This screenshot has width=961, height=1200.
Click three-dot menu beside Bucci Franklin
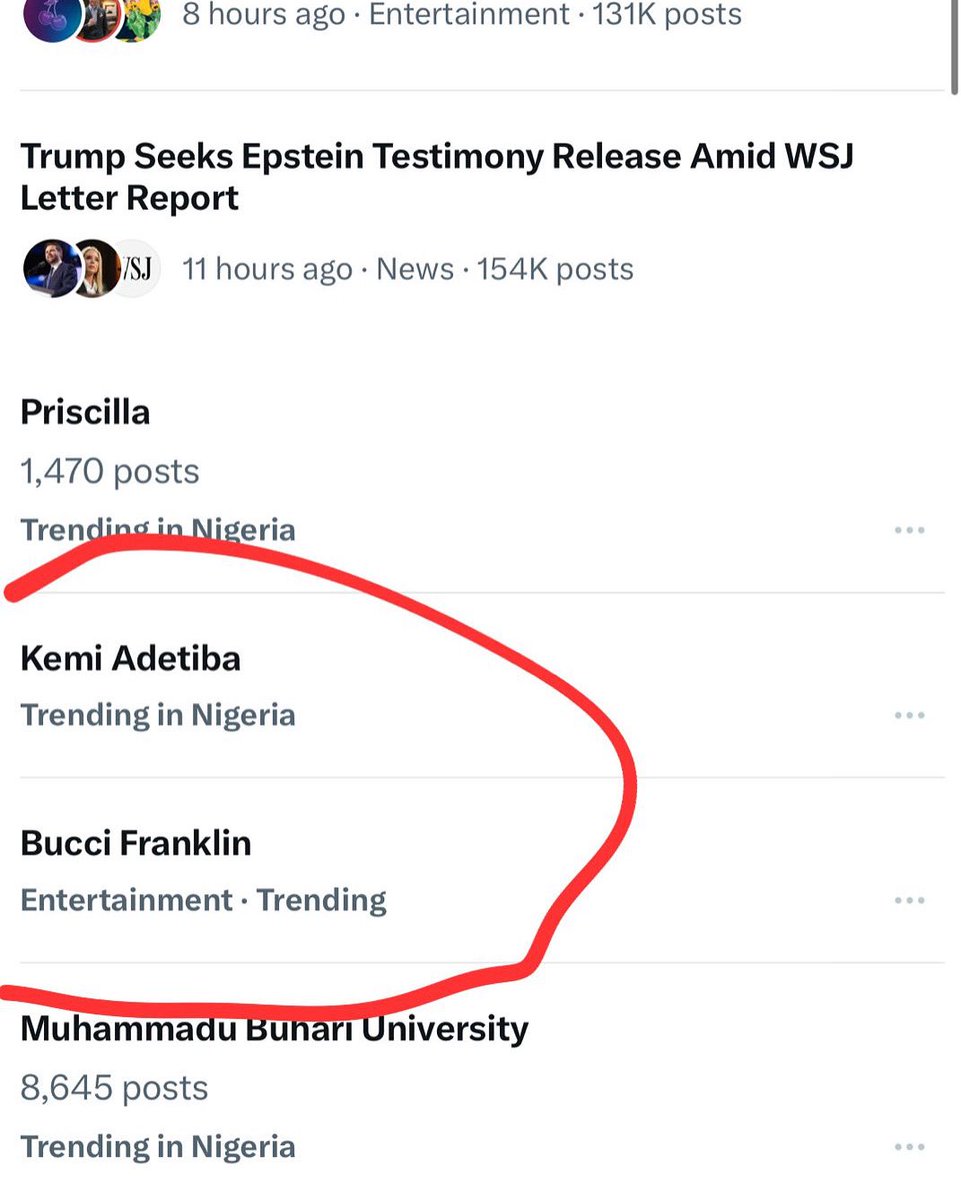(x=908, y=900)
